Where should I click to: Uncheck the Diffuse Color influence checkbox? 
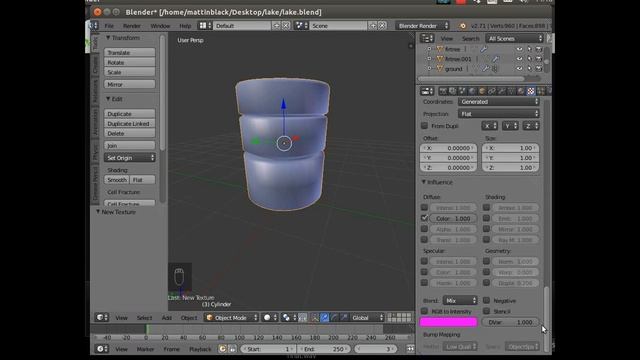[424, 218]
